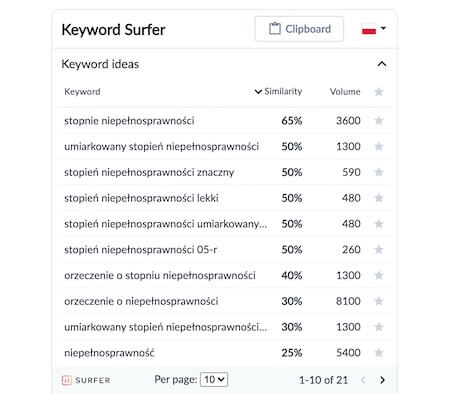Sort by the Similarity column header
The image size is (450, 394).
pyautogui.click(x=278, y=91)
